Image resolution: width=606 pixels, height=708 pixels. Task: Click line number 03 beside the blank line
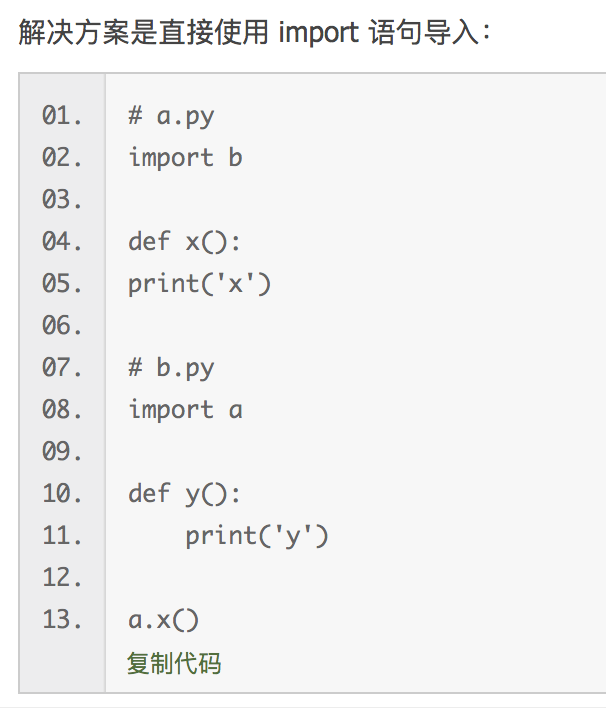62,200
